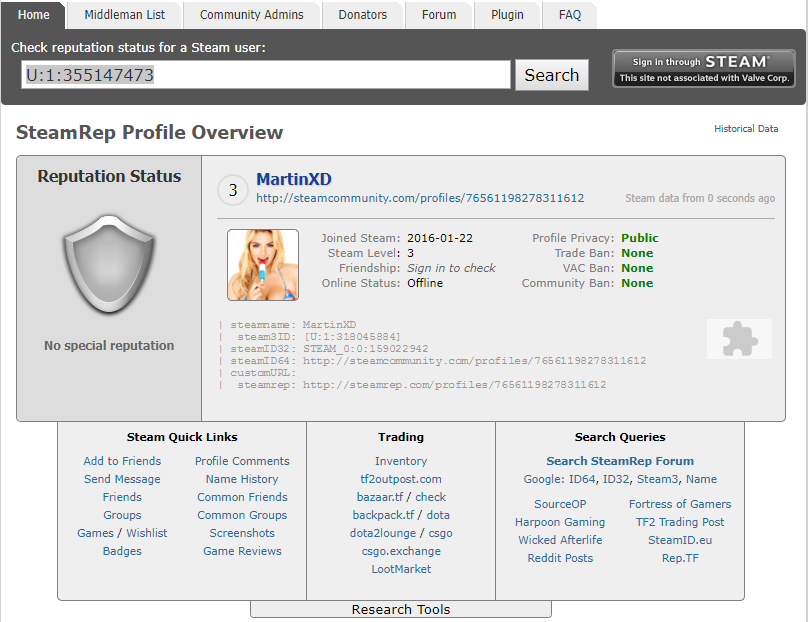Open the Friends quick link
Image resolution: width=808 pixels, height=622 pixels.
point(122,497)
